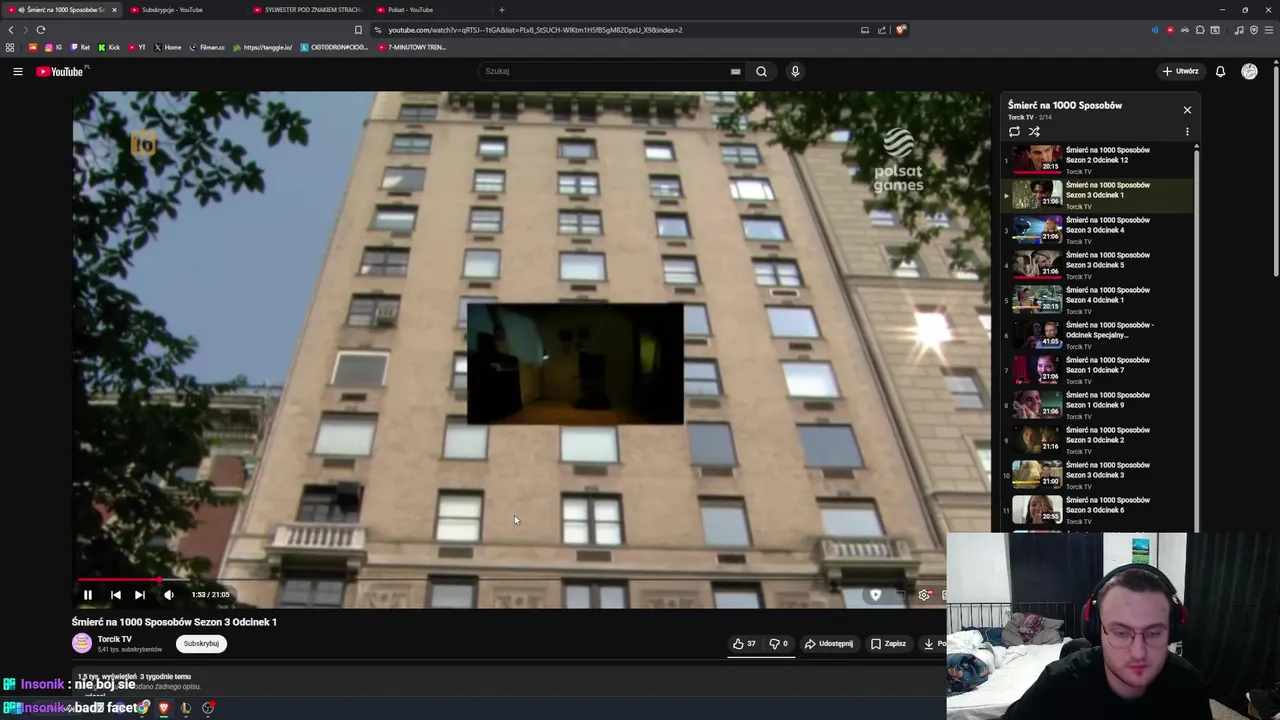Open YouTube notifications bell
This screenshot has width=1280, height=720.
(x=1220, y=71)
